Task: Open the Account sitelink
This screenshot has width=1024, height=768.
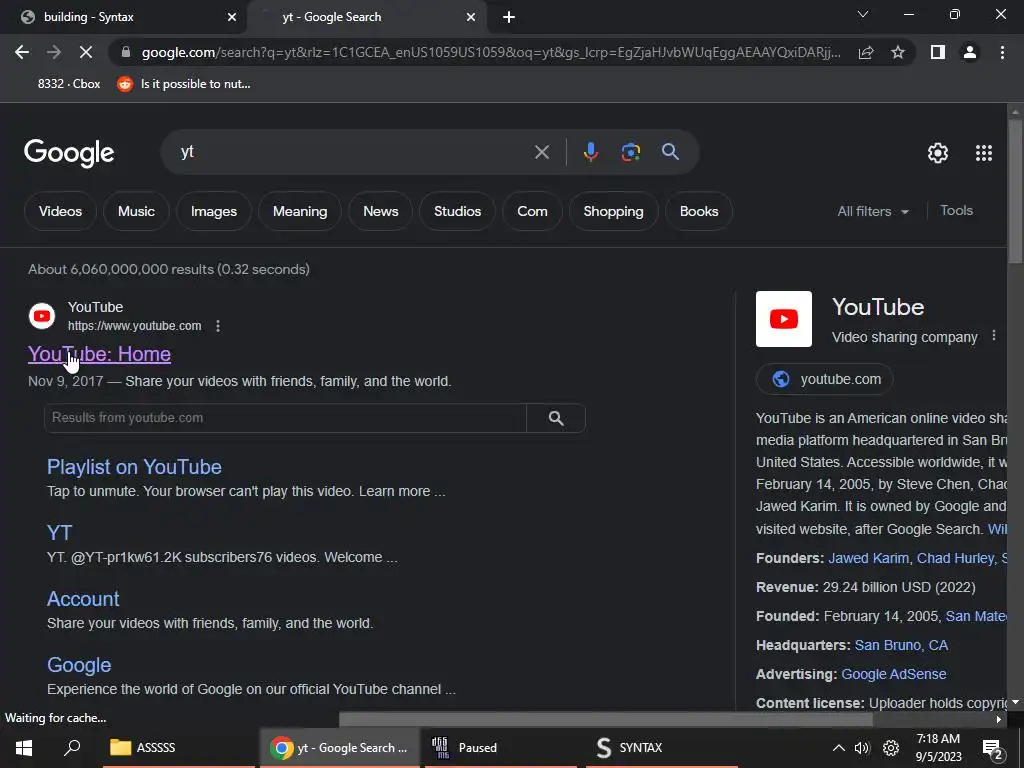Action: click(x=83, y=599)
